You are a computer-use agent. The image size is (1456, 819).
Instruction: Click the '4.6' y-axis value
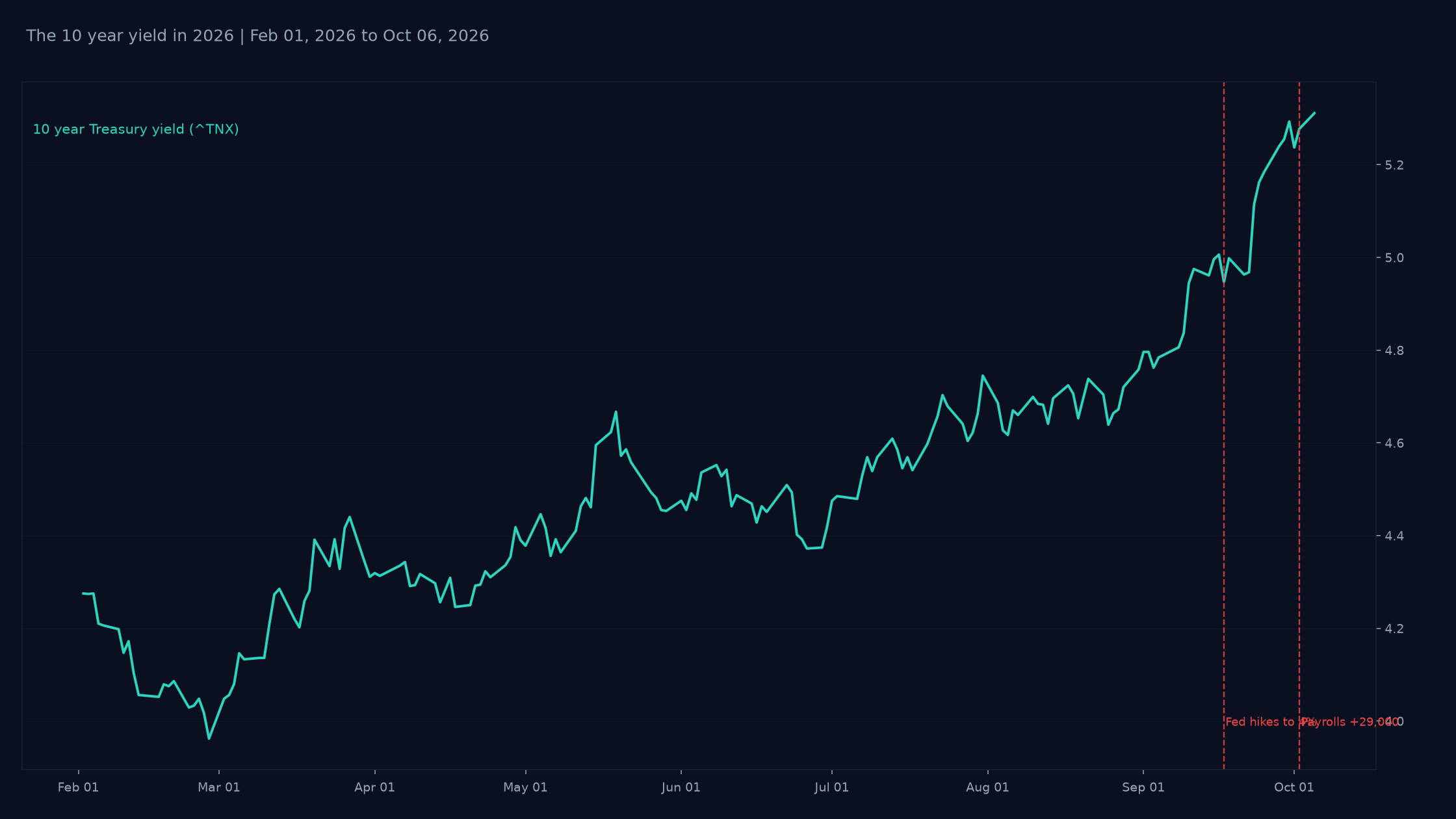coord(1394,443)
